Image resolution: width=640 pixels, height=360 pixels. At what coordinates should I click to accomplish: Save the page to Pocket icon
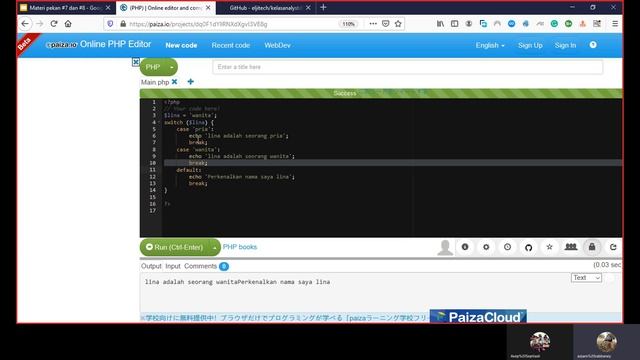click(386, 24)
